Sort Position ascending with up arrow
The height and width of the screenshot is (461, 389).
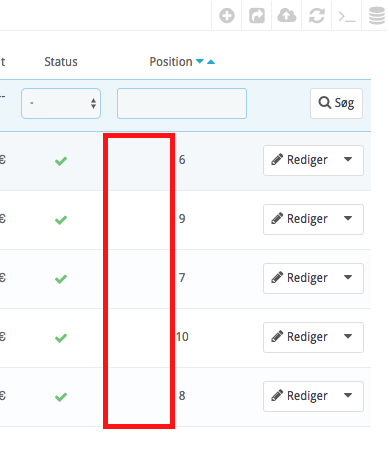(x=211, y=62)
